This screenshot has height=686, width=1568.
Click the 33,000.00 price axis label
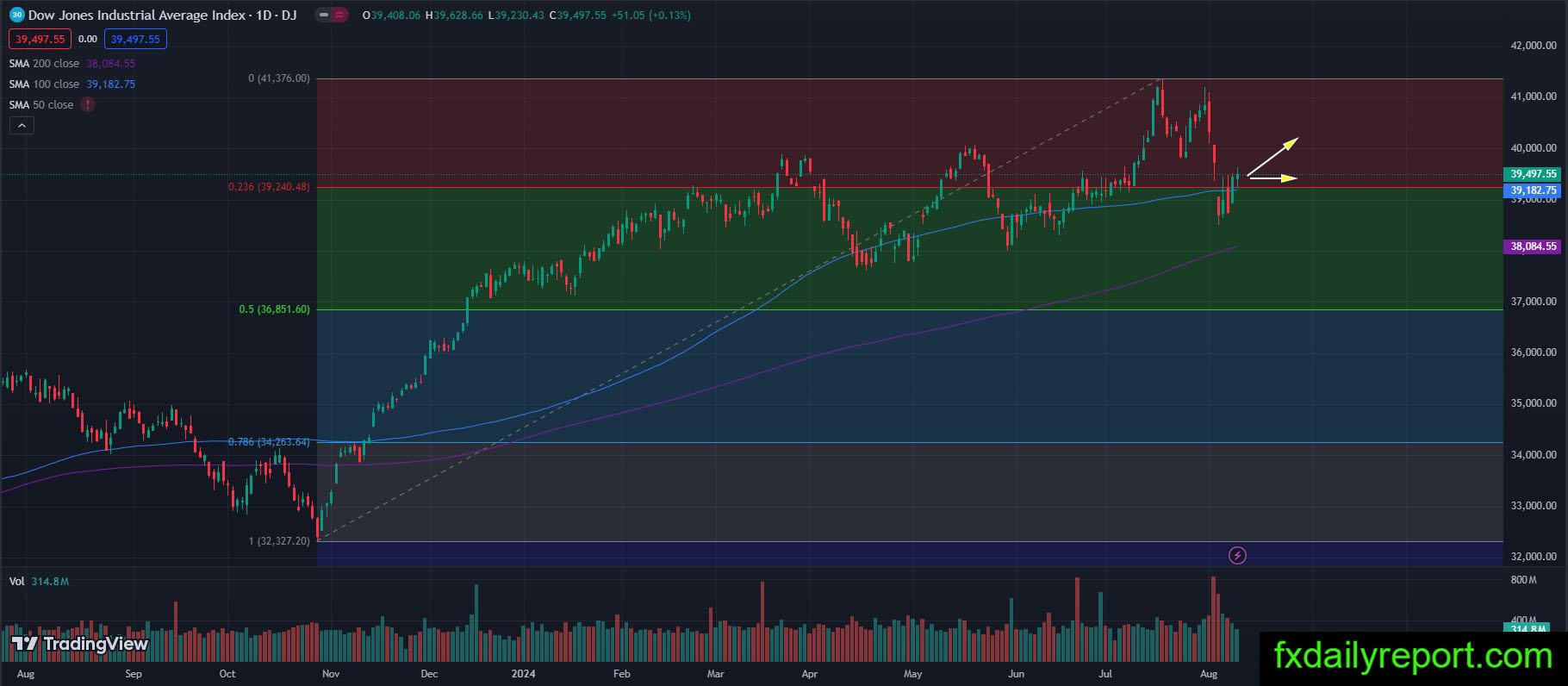(x=1534, y=506)
